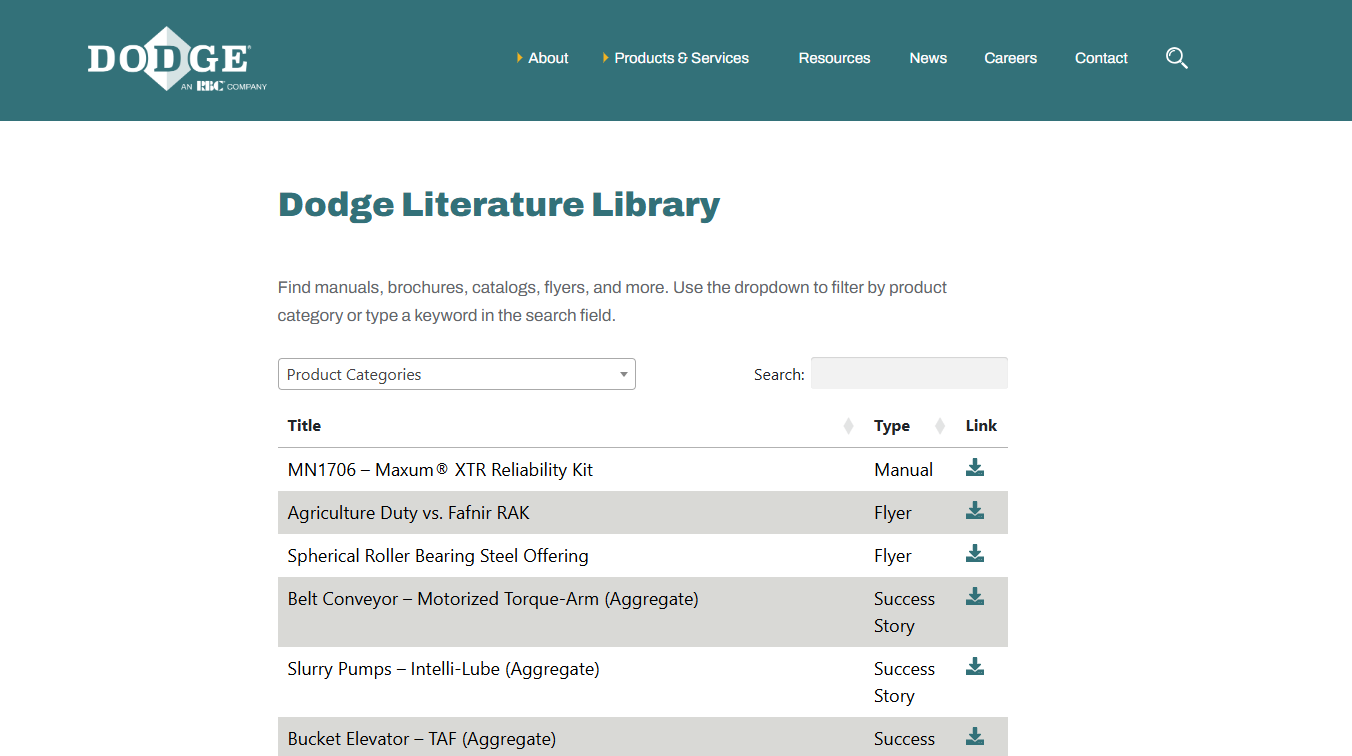1352x756 pixels.
Task: Open the search magnifier icon in header
Action: click(x=1177, y=58)
